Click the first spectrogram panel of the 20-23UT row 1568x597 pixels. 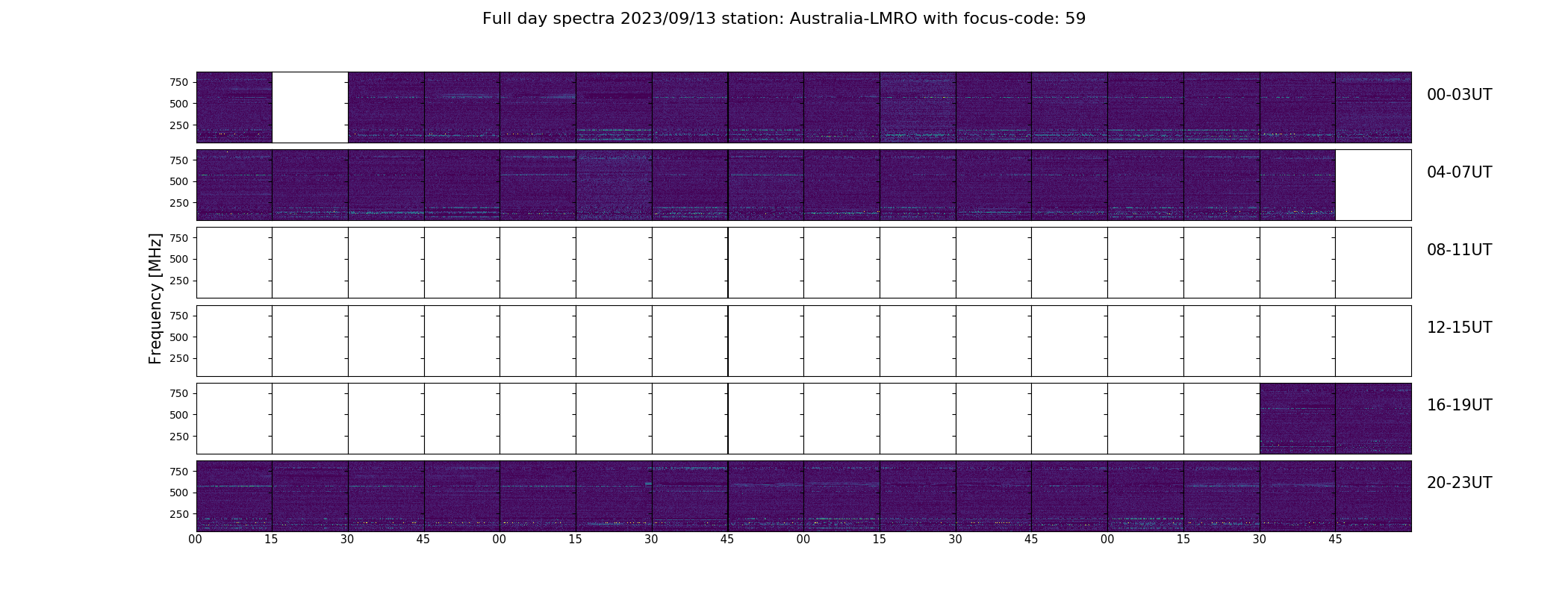(x=234, y=496)
